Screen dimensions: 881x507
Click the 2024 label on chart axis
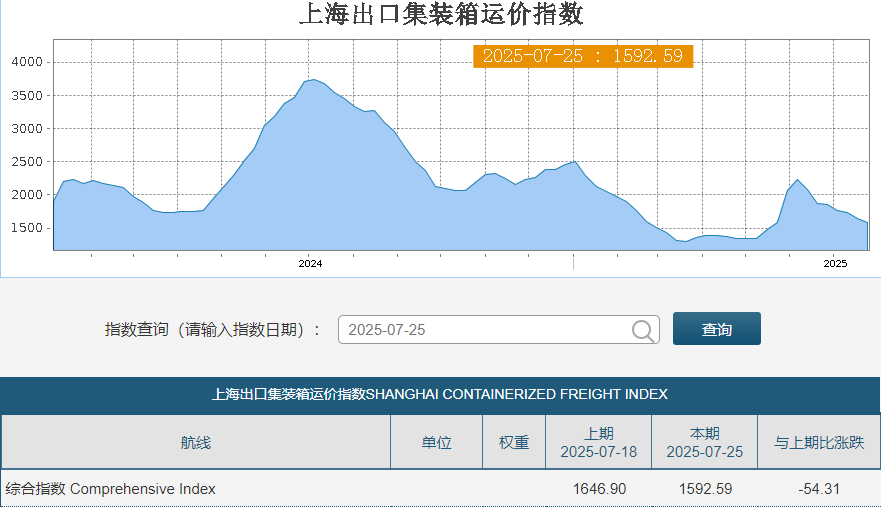310,264
